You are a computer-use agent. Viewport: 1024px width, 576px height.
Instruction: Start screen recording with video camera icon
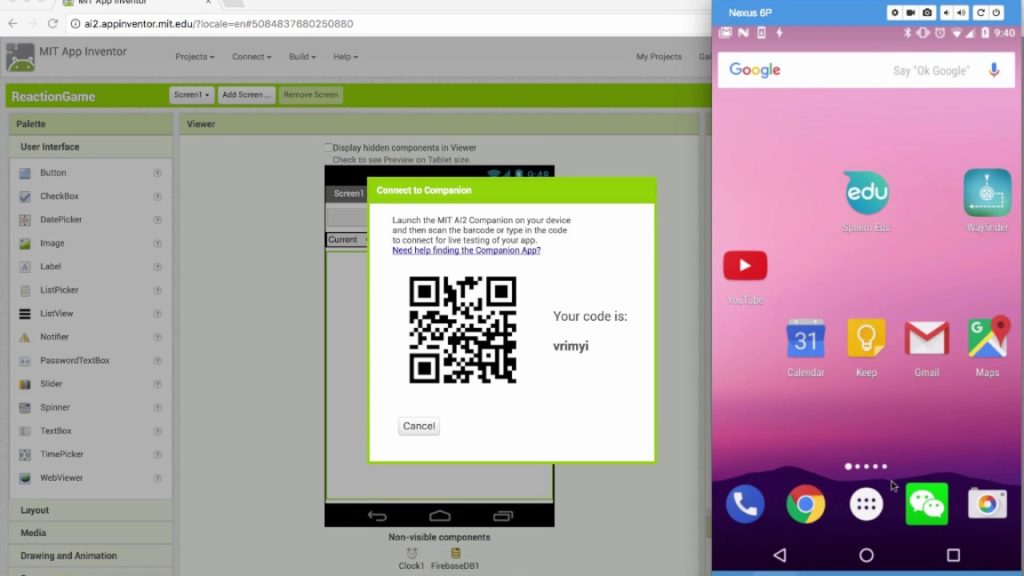[x=910, y=12]
